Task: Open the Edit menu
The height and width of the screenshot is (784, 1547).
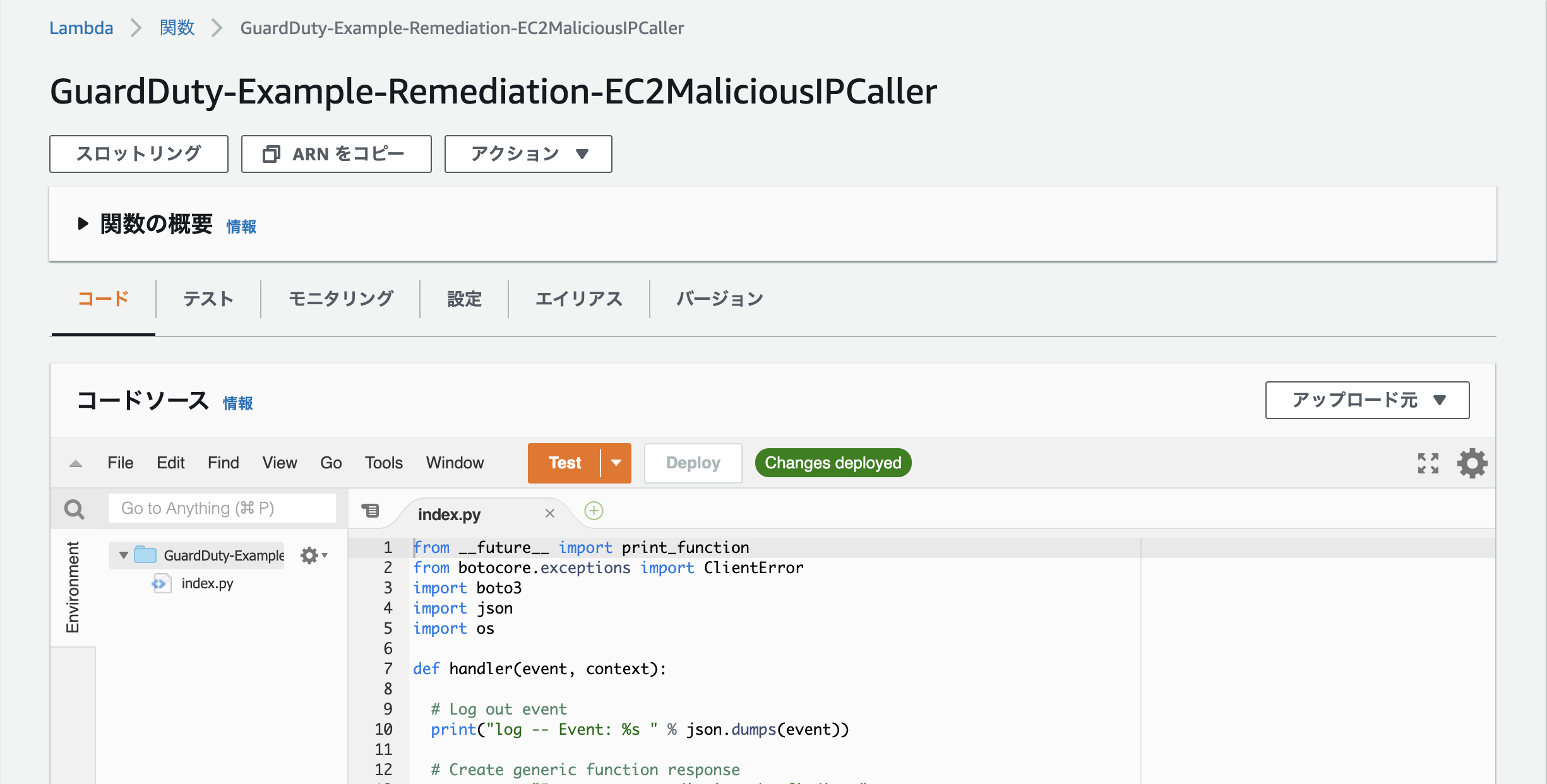Action: click(x=170, y=463)
